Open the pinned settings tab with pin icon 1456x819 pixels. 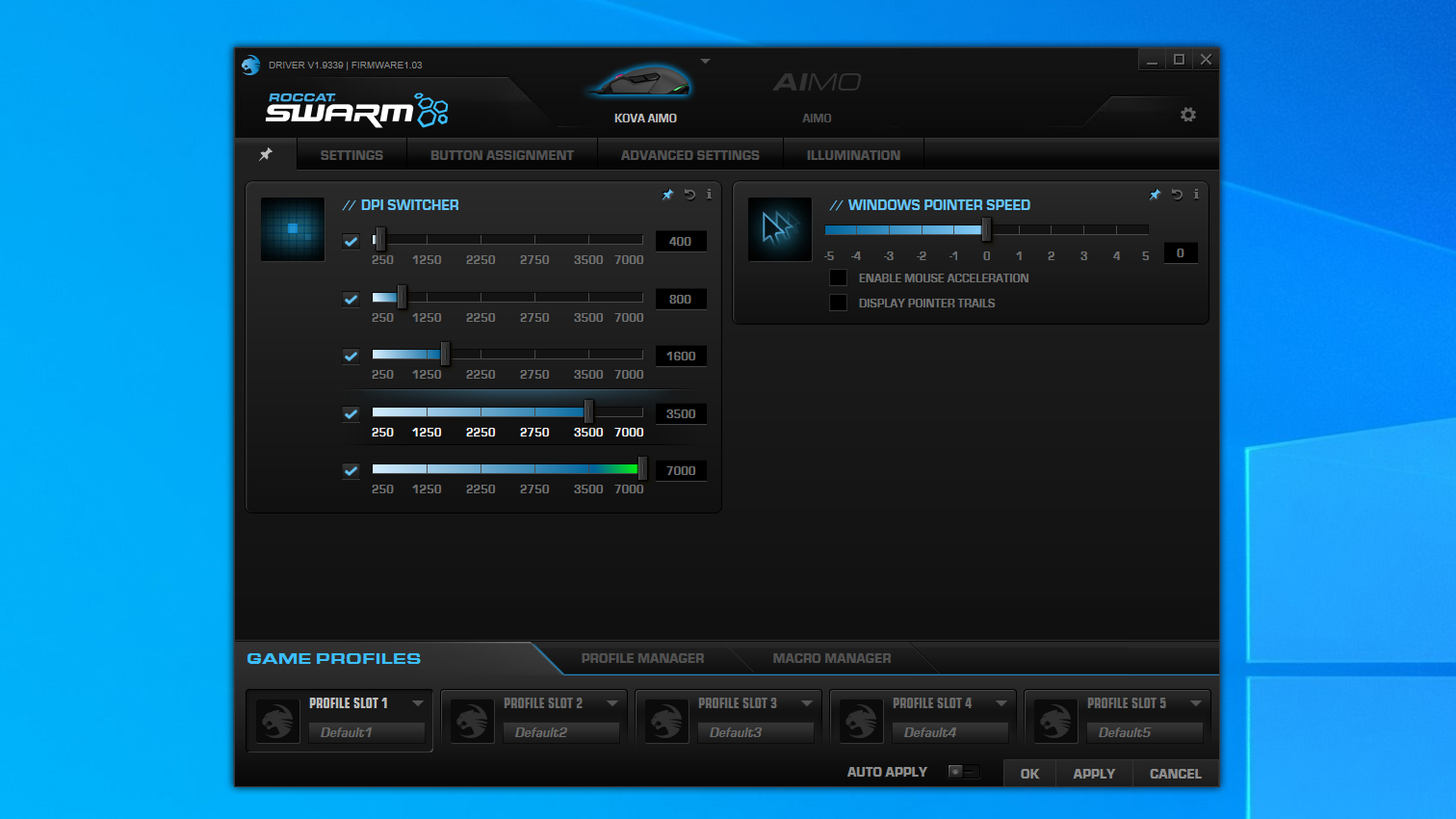coord(266,154)
